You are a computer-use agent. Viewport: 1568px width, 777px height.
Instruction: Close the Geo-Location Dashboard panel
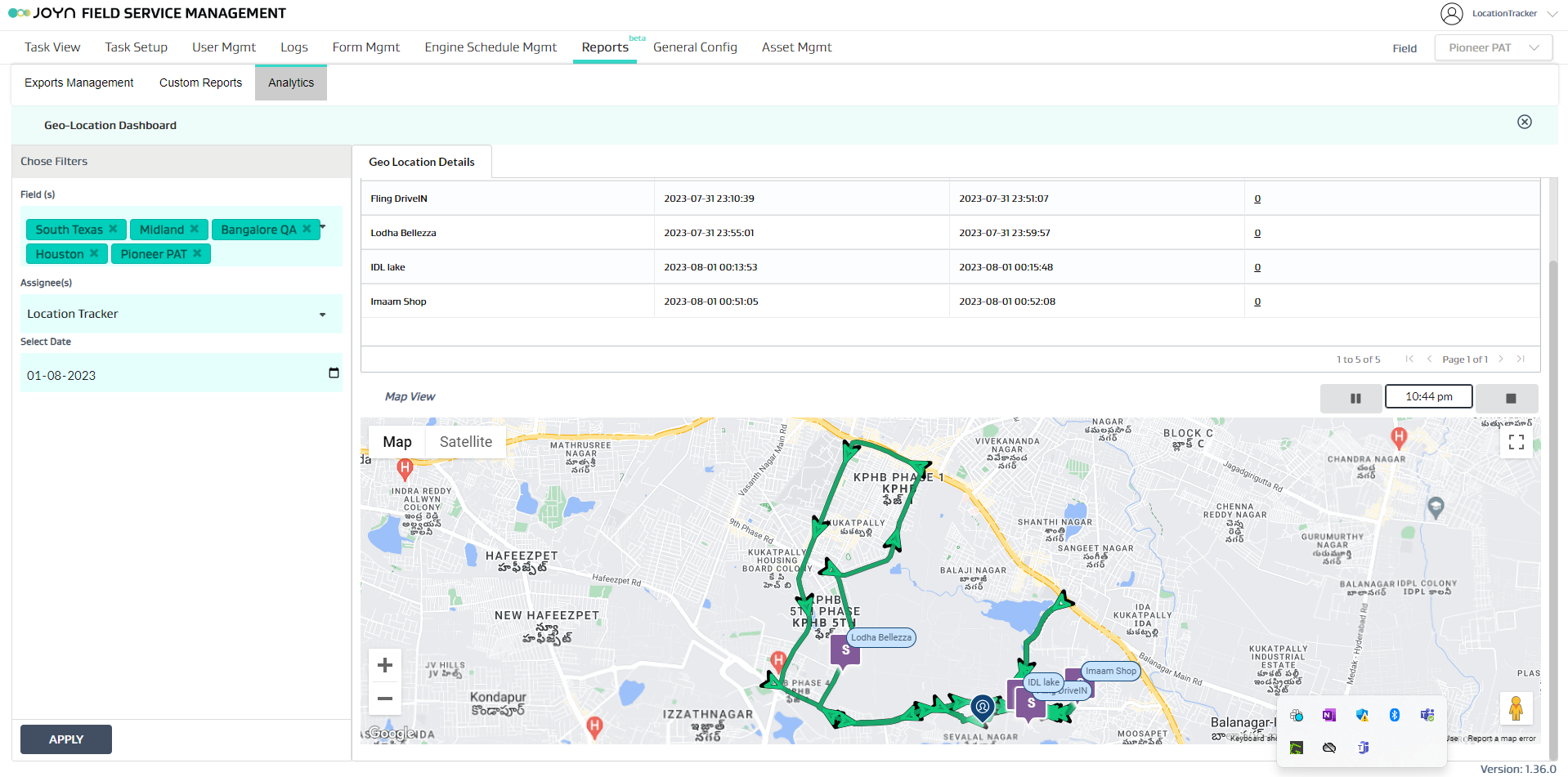pyautogui.click(x=1524, y=122)
